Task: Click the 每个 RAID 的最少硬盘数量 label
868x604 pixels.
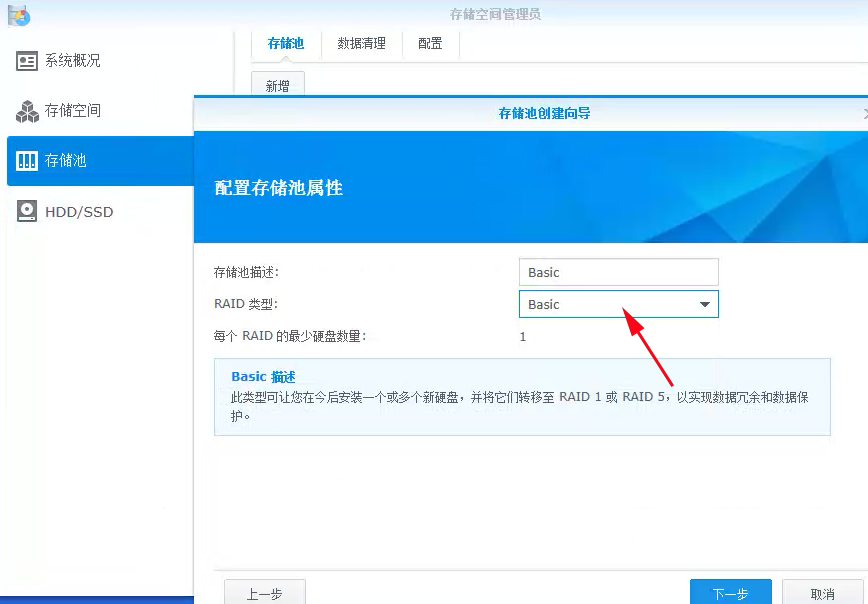Action: point(290,336)
